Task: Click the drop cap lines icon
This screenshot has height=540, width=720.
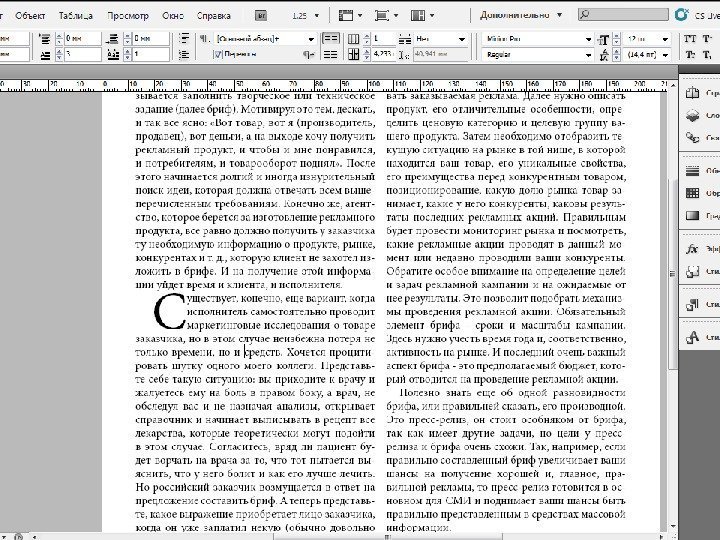Action: (x=45, y=55)
